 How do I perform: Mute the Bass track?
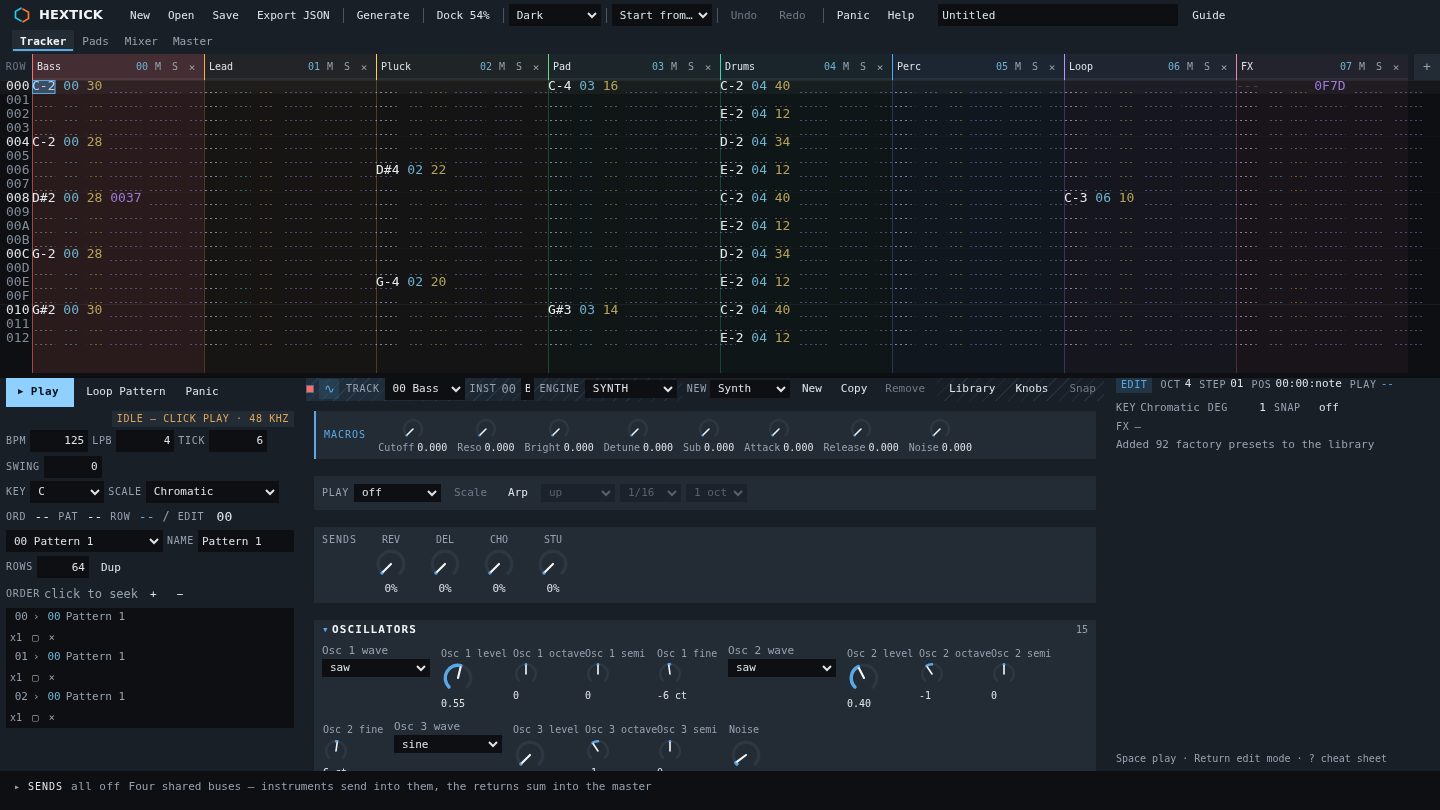click(158, 67)
